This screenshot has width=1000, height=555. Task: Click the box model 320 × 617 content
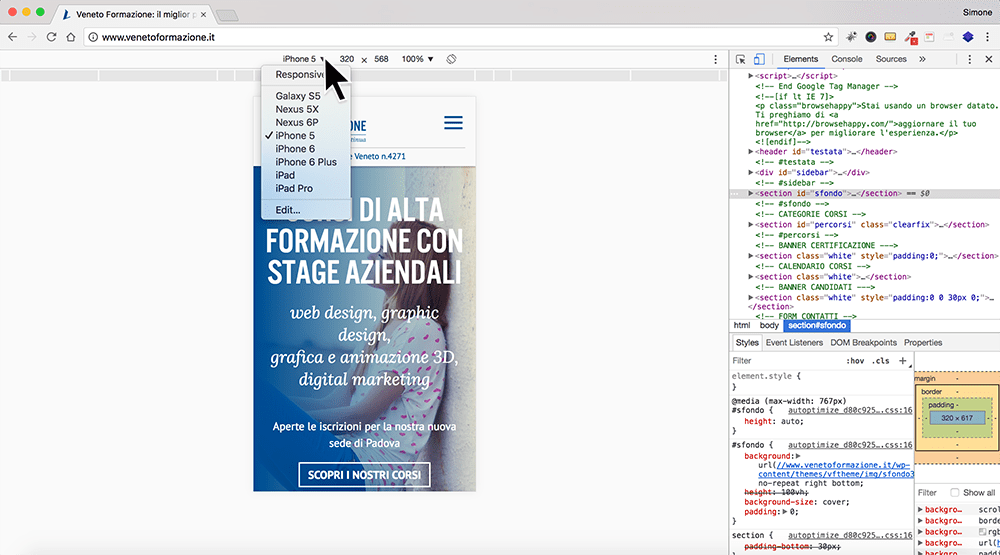click(957, 418)
